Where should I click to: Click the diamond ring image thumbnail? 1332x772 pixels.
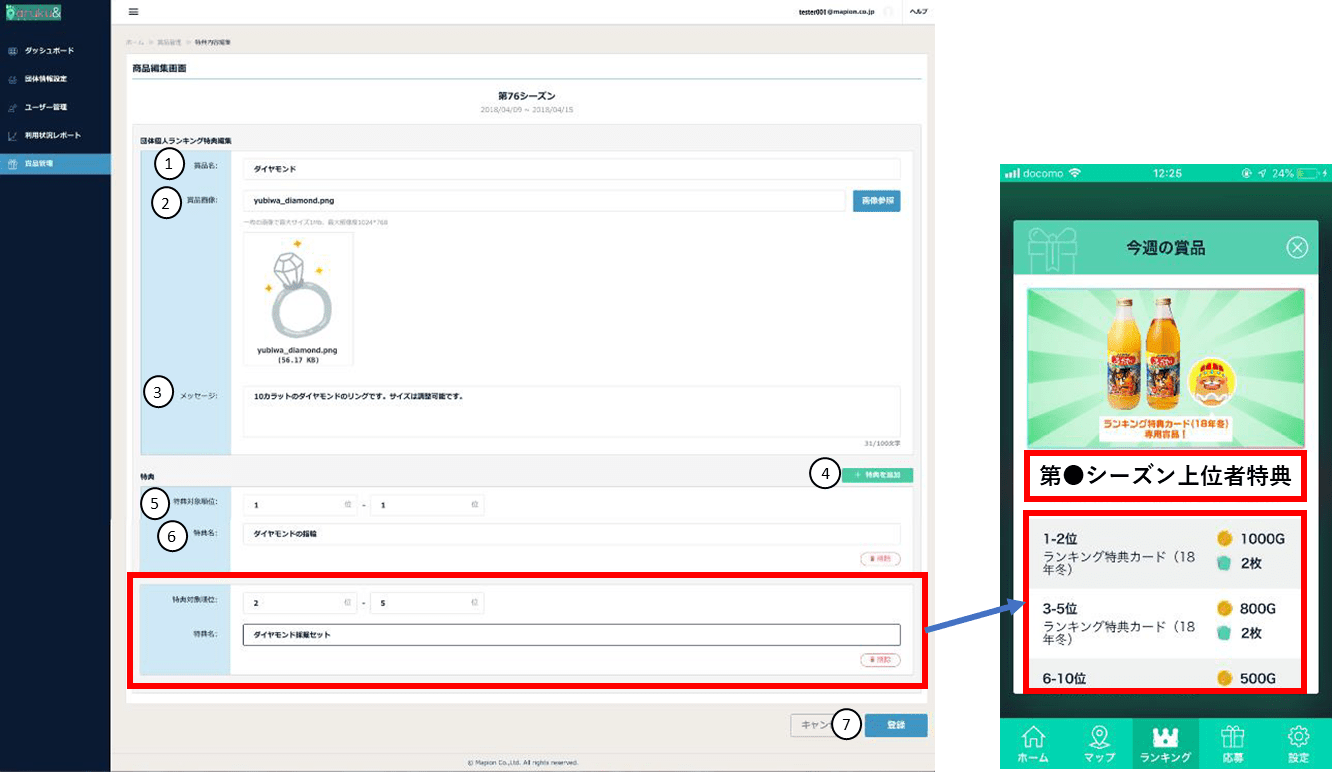298,291
